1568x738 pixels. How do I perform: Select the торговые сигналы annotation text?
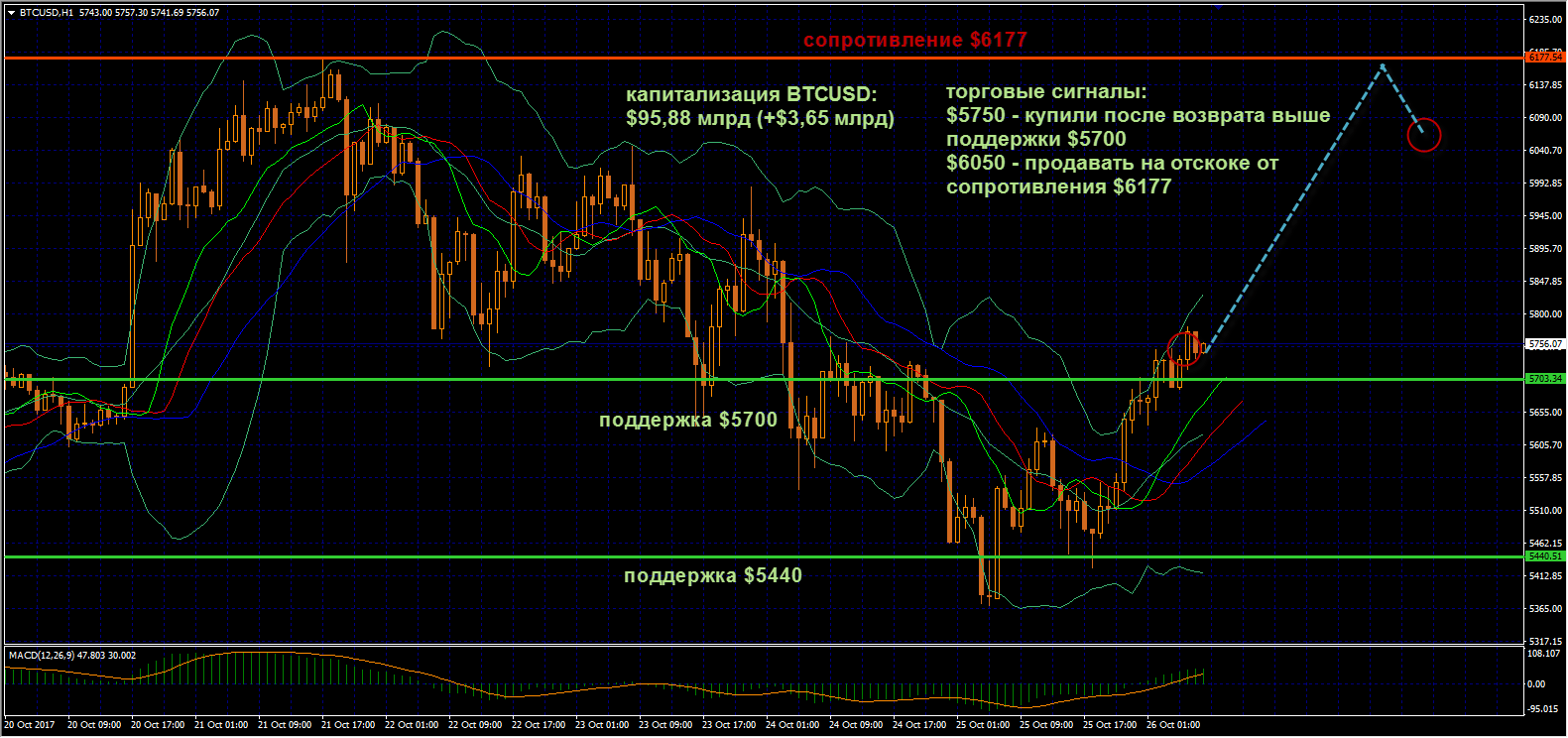pyautogui.click(x=1138, y=139)
